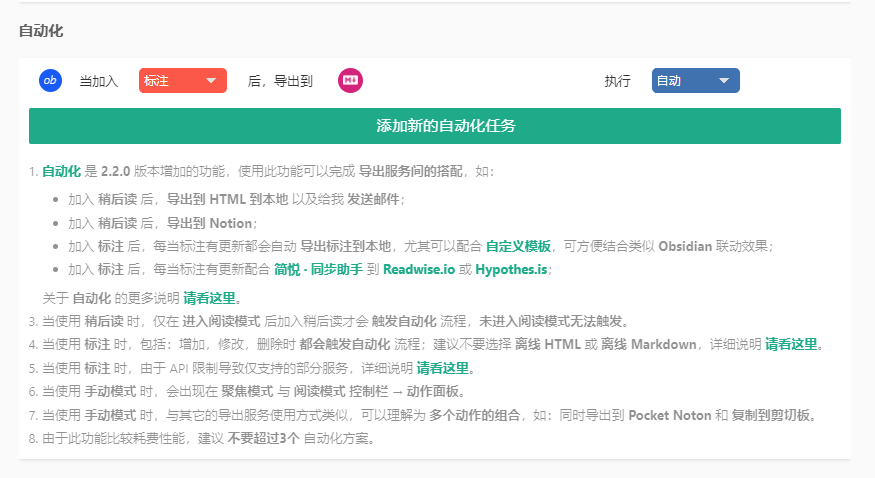Open the Readwise.io link
This screenshot has height=478, width=875.
click(419, 269)
